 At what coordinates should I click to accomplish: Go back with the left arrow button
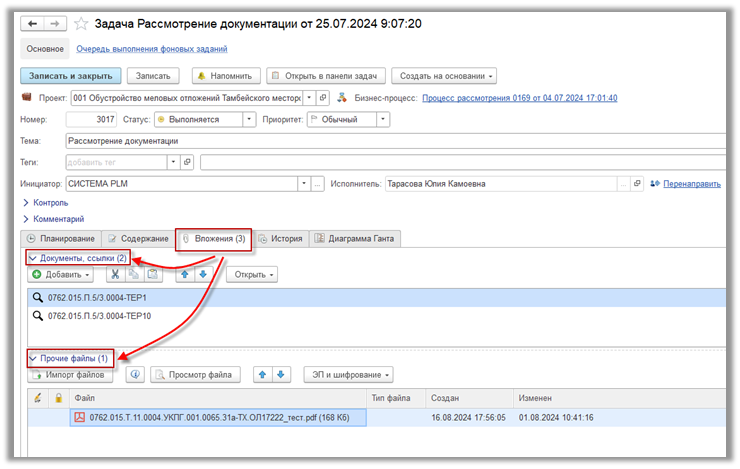32,24
